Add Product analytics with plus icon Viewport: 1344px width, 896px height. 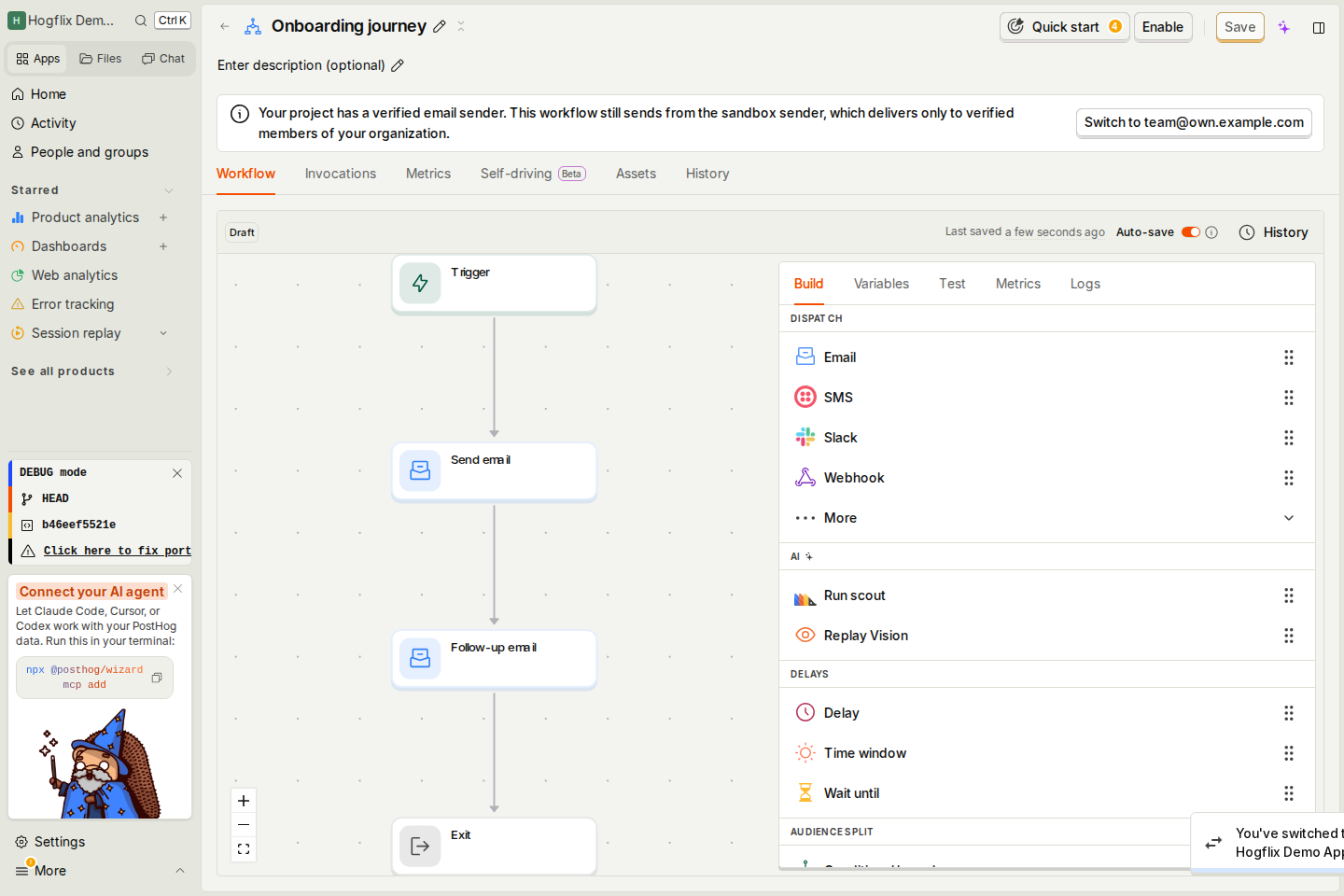click(x=163, y=217)
